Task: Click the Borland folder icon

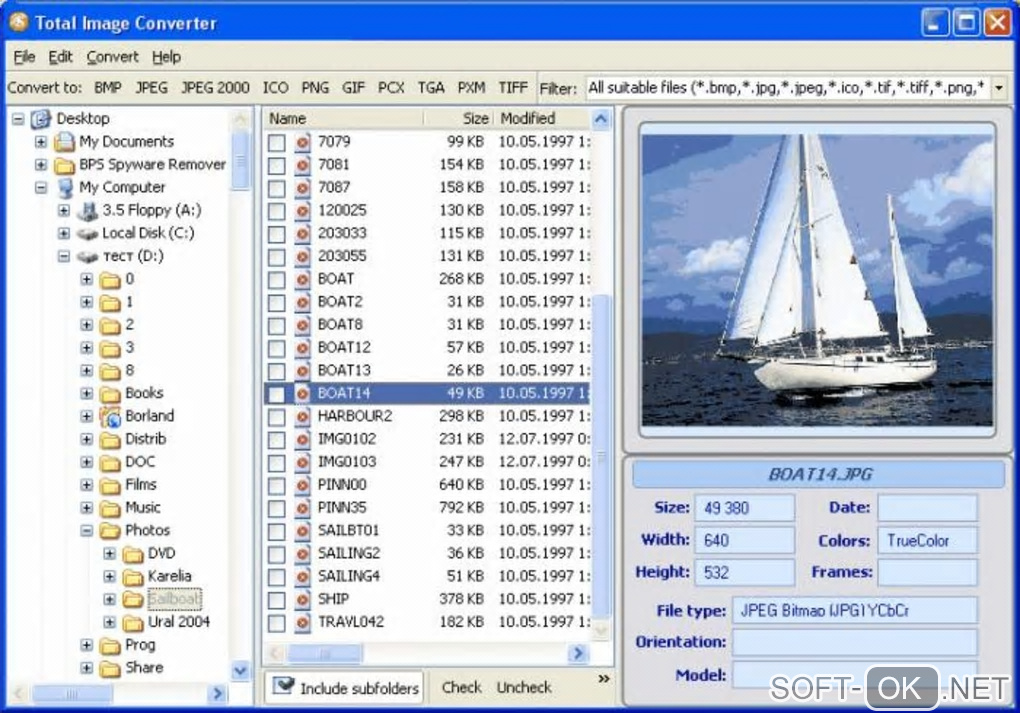Action: [110, 417]
